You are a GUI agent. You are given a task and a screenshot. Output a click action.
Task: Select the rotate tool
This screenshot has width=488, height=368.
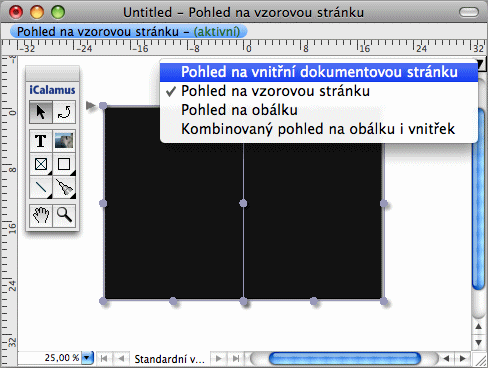point(64,112)
